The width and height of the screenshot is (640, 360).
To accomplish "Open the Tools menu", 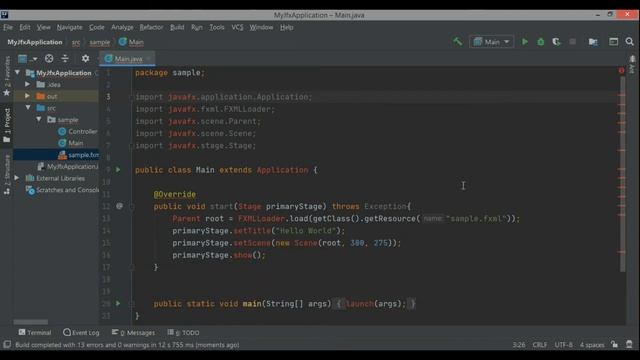I will coord(217,27).
